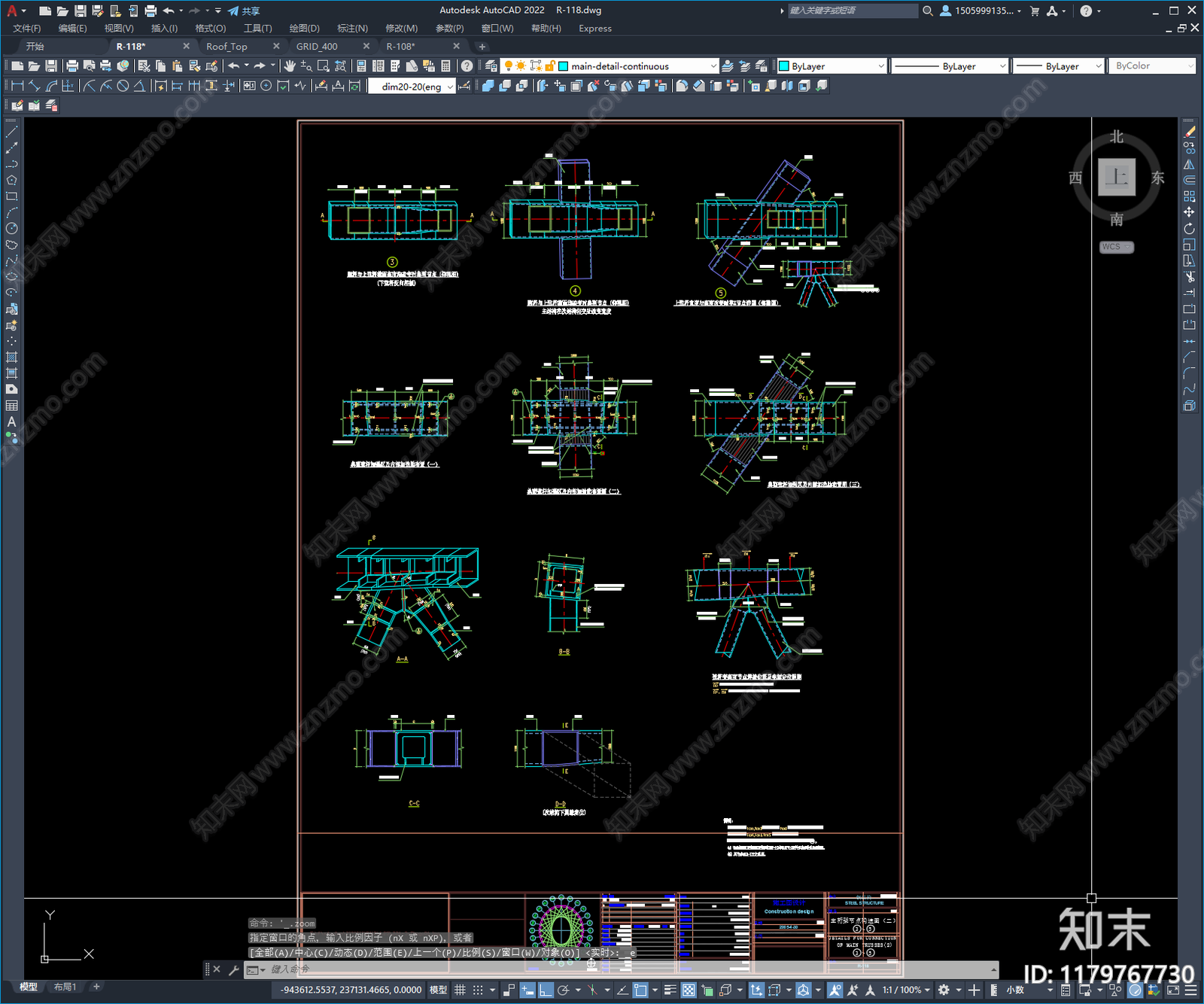Click the 开始 start tab
Viewport: 1204px width, 1004px height.
35,47
